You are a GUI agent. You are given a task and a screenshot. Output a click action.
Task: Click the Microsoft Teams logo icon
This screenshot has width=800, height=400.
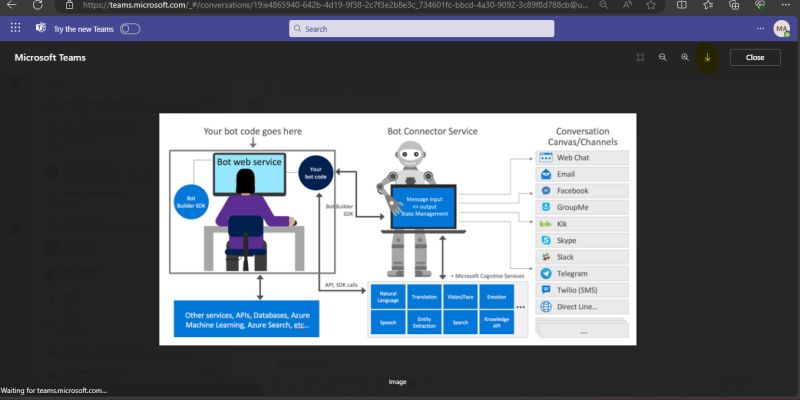(41, 28)
